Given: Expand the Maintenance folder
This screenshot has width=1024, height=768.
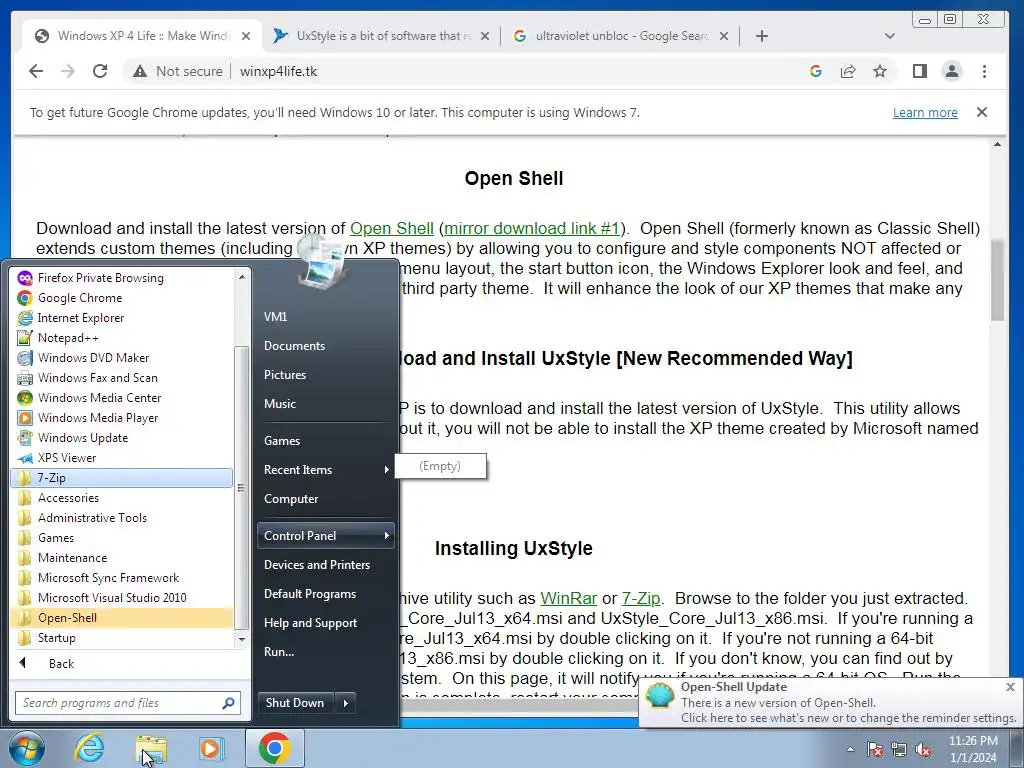Looking at the screenshot, I should (x=122, y=558).
